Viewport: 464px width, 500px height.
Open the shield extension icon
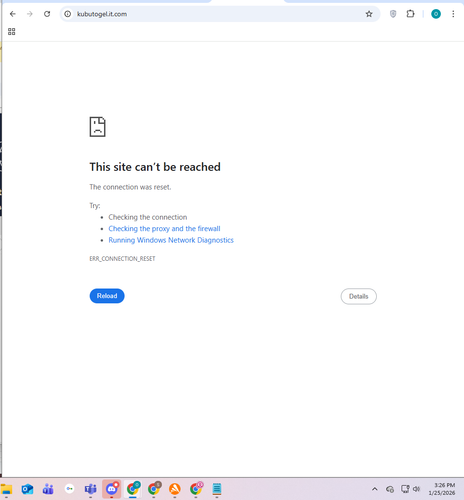click(x=393, y=14)
